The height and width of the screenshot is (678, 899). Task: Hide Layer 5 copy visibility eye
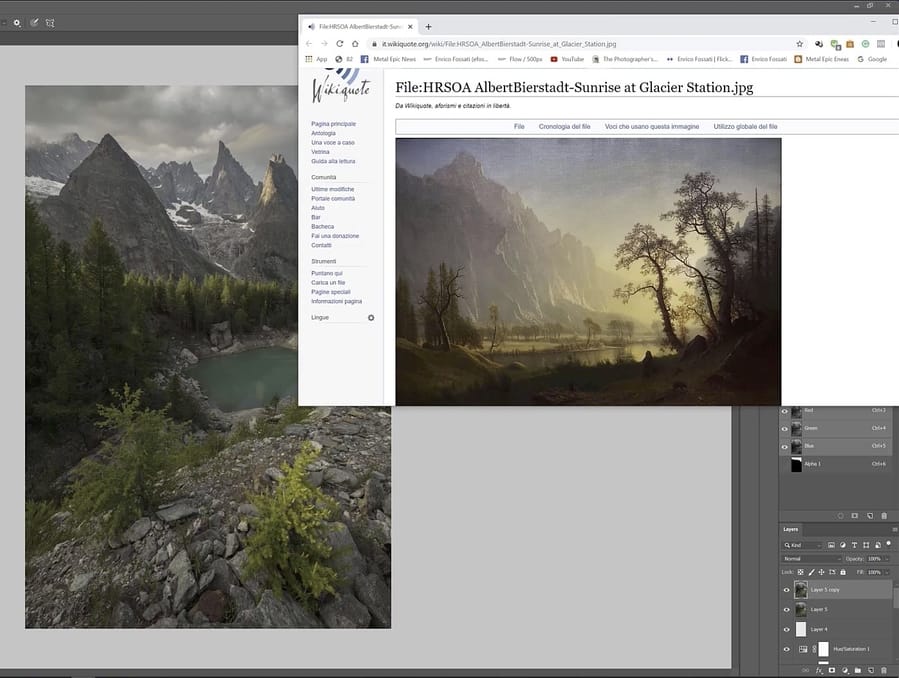point(787,590)
